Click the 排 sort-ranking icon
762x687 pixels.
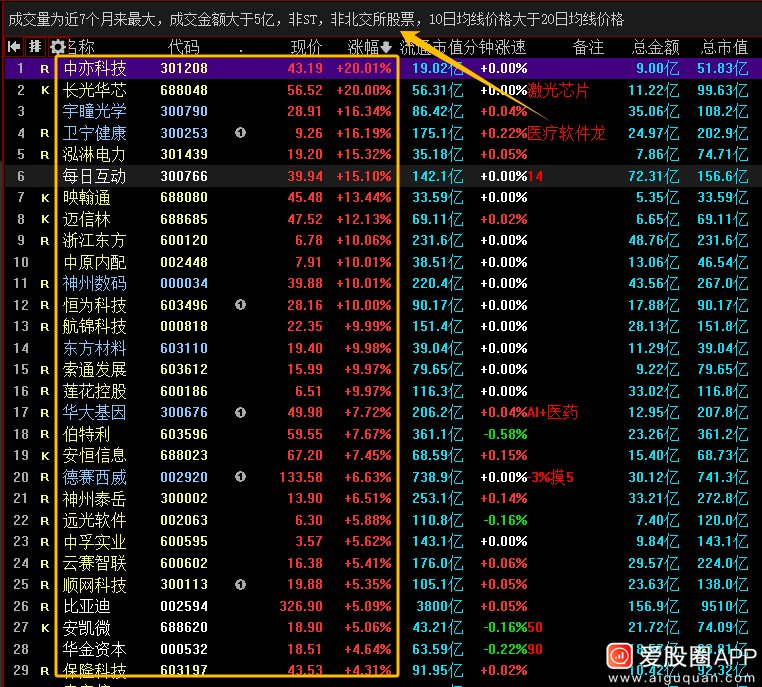click(36, 47)
